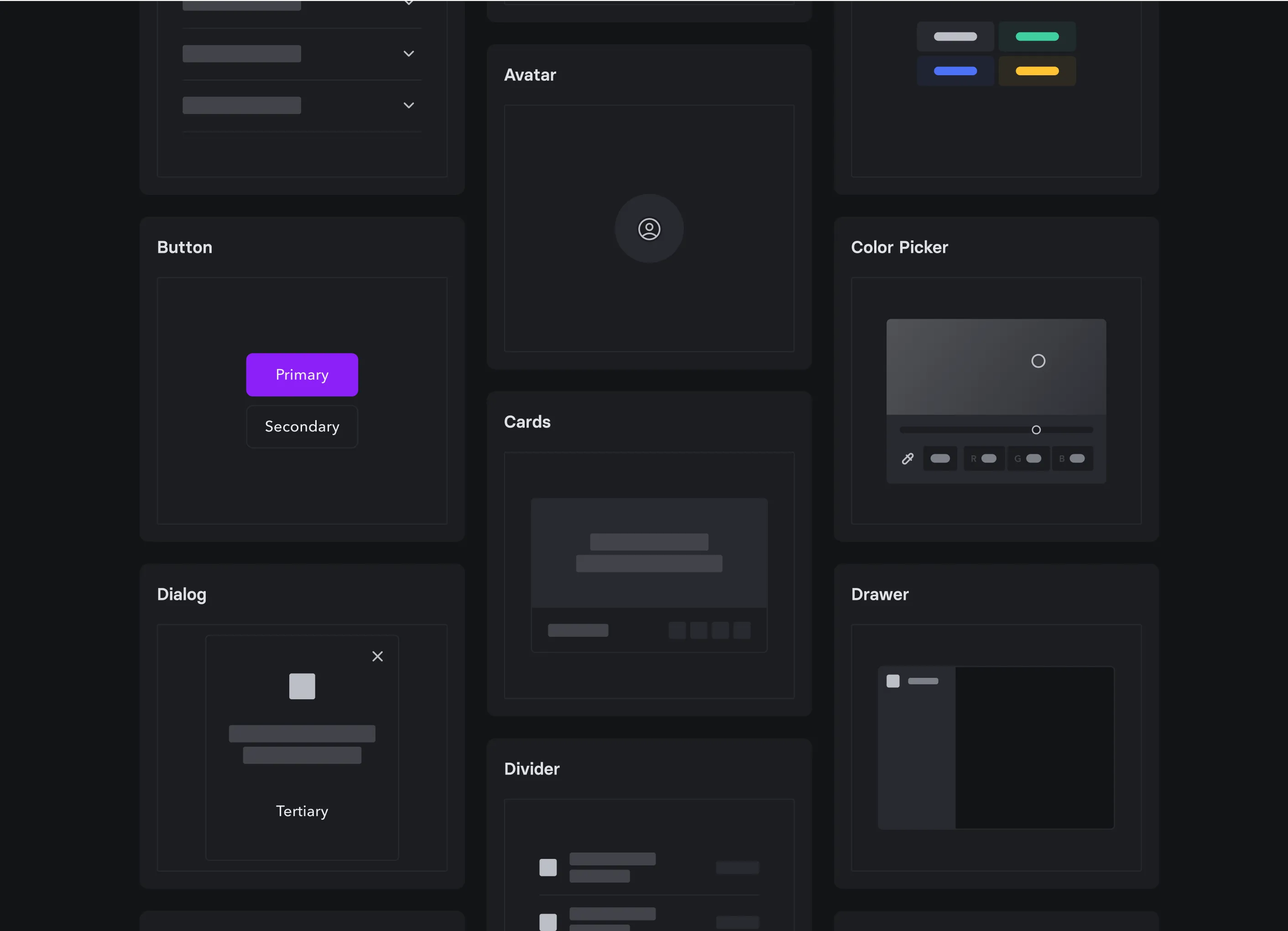Select the eyedropper tool in Color Picker
The height and width of the screenshot is (931, 1288).
click(x=907, y=459)
